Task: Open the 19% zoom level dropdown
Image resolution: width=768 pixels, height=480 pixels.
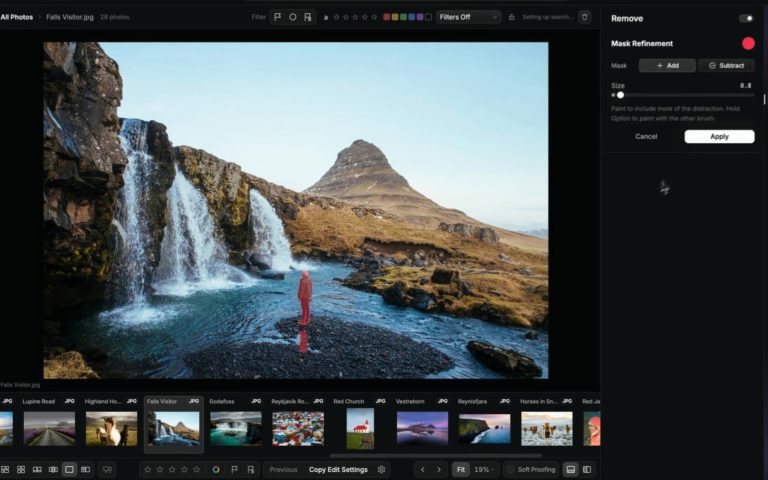Action: (x=484, y=469)
